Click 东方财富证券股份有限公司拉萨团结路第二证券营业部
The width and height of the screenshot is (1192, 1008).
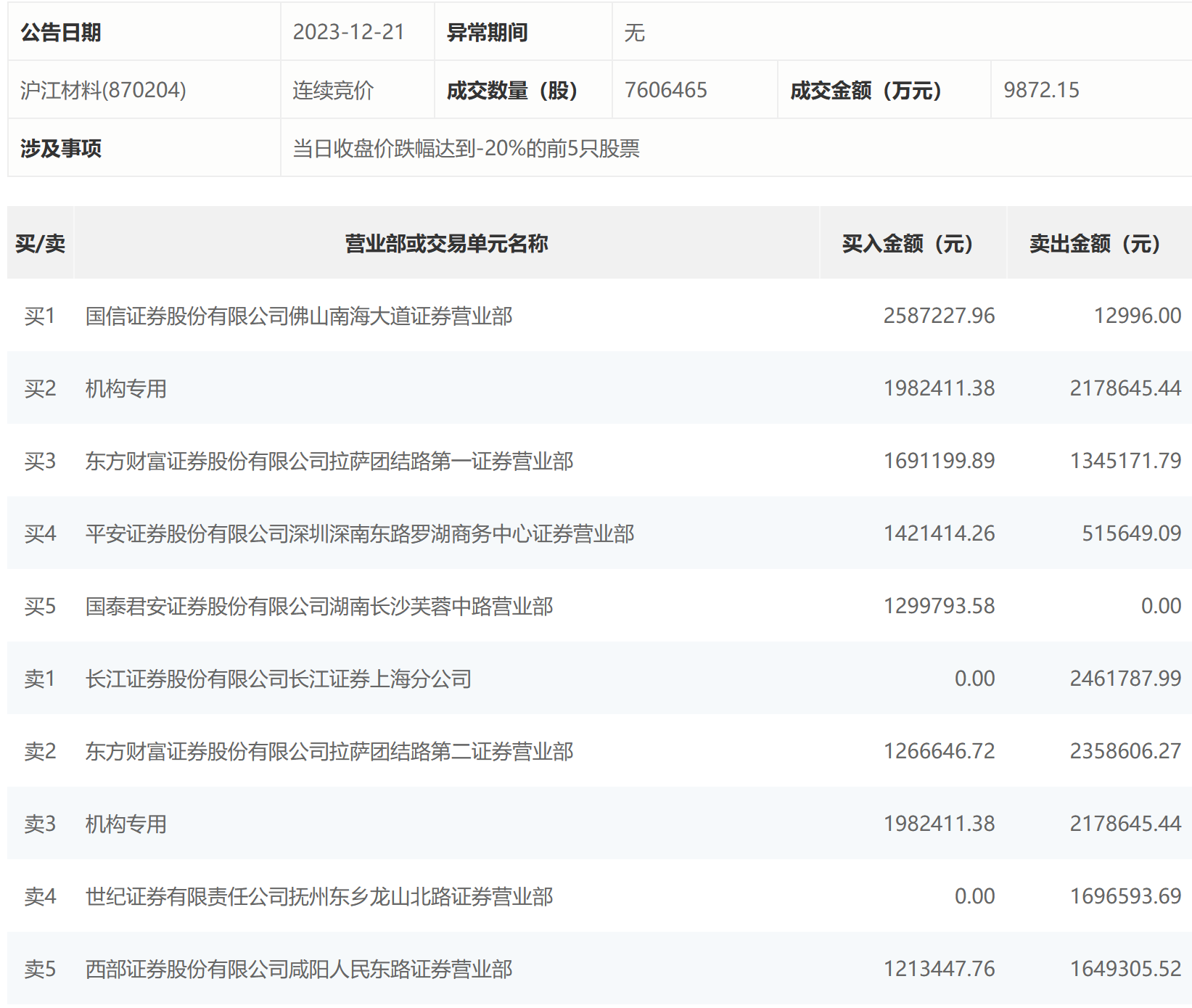click(x=329, y=751)
